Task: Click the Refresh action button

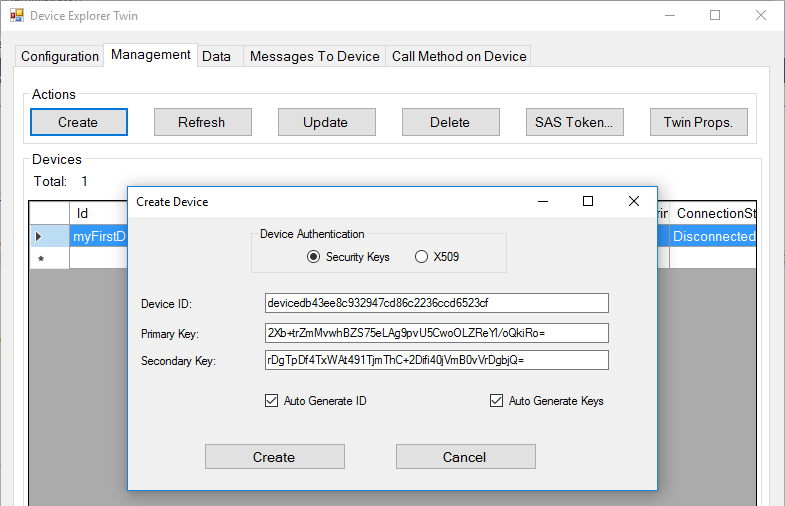Action: (202, 122)
